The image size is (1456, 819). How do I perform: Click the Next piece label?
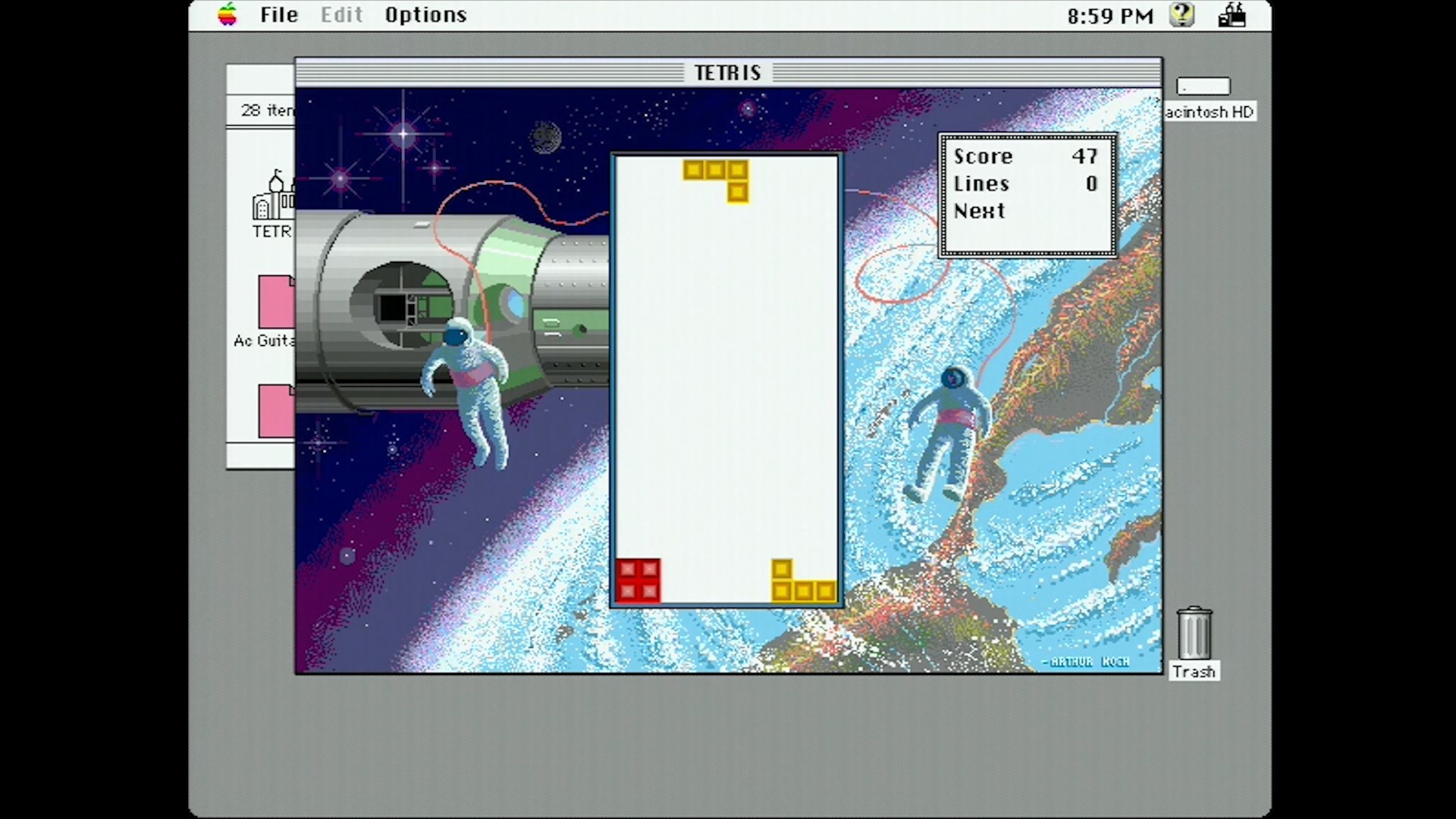pos(979,211)
